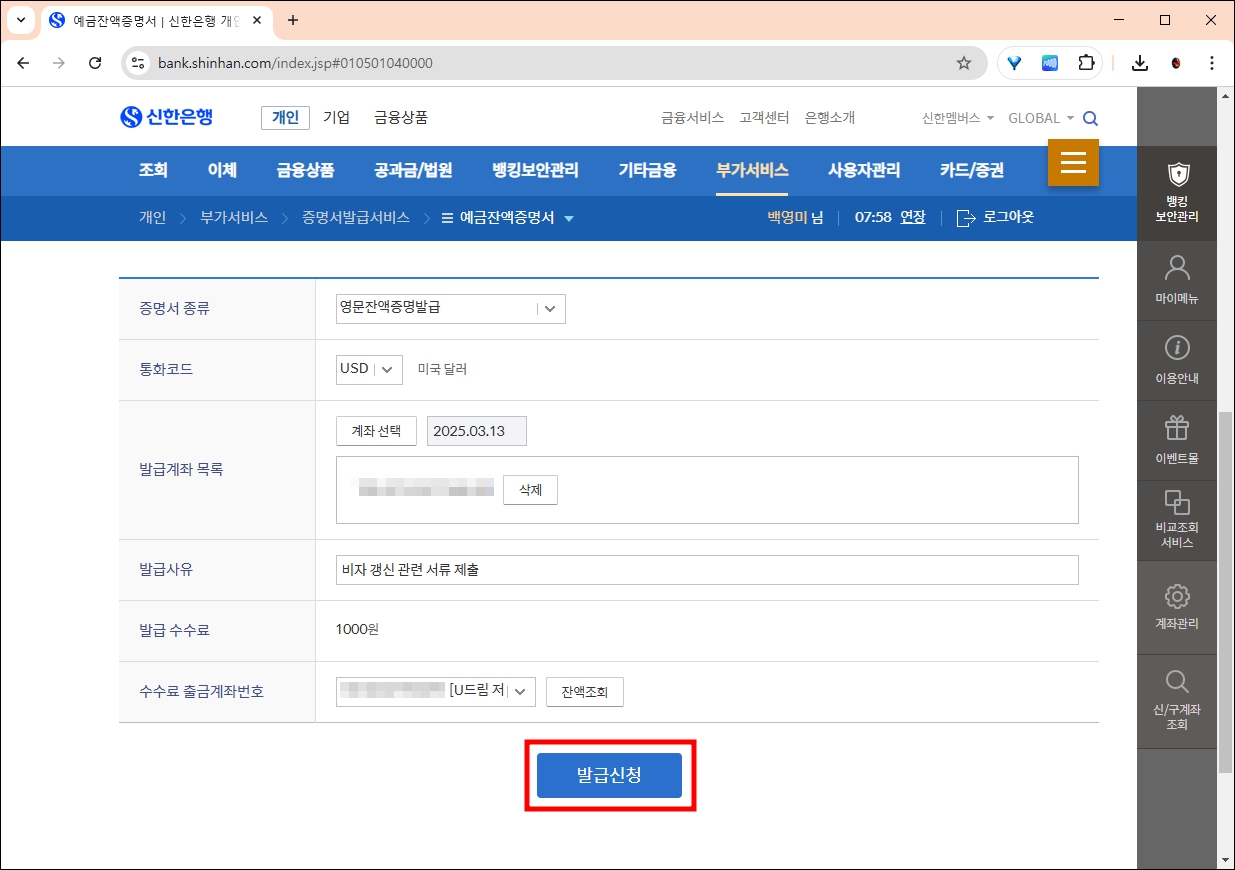Expand the 신한멤버스 dropdown
1235x870 pixels.
958,118
